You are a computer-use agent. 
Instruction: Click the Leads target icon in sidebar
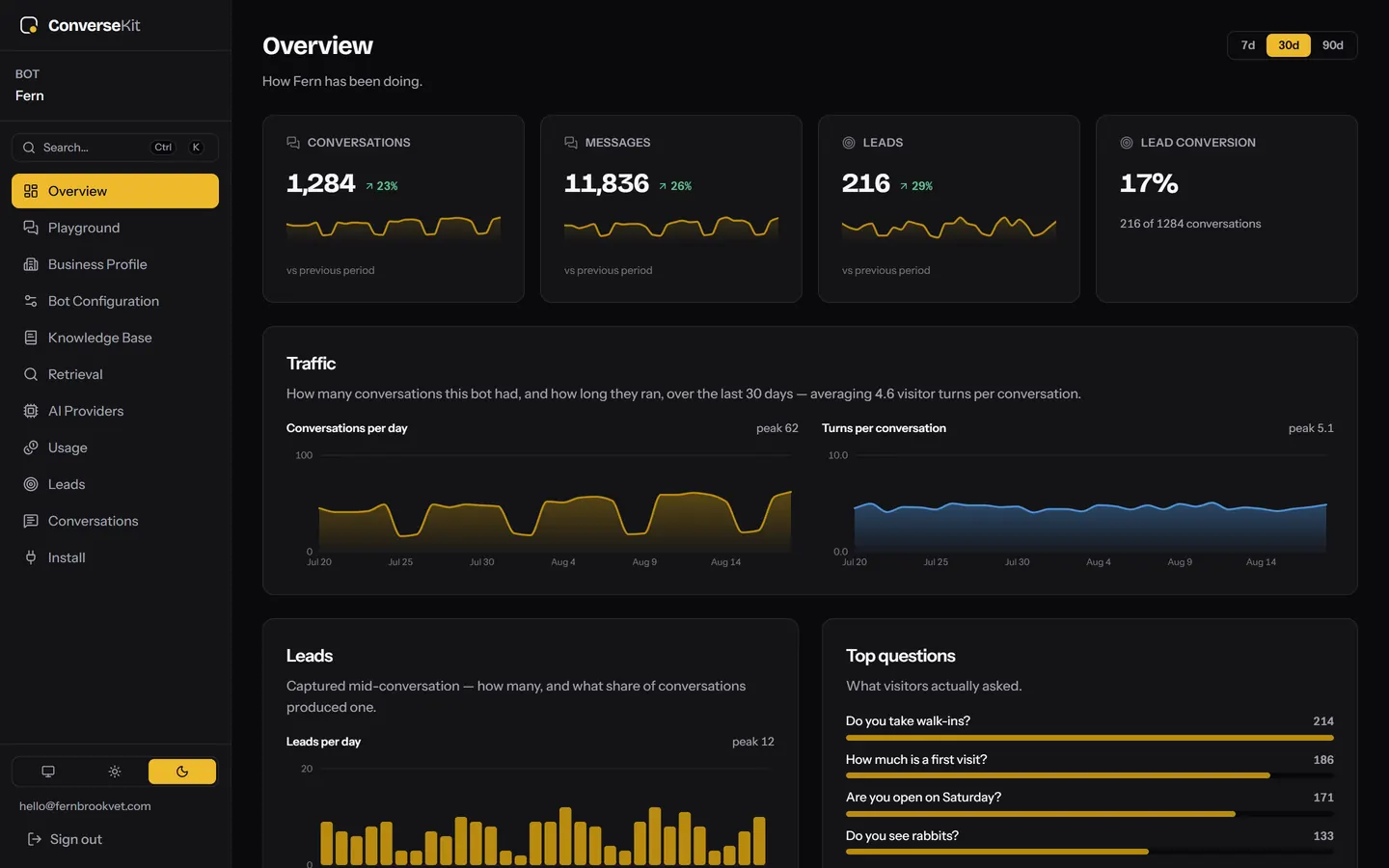click(31, 484)
